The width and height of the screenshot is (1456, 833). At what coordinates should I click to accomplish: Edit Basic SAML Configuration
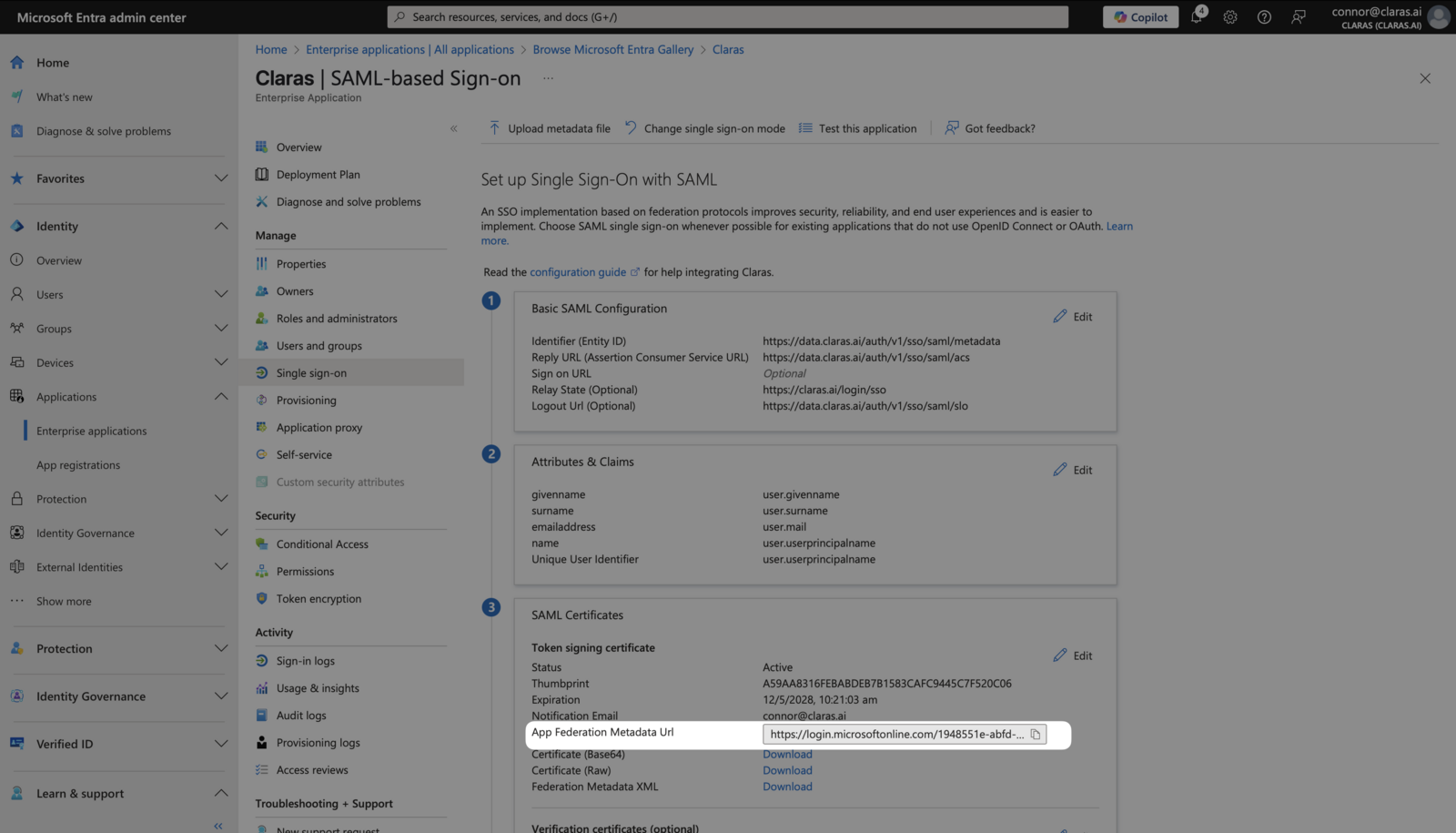pyautogui.click(x=1073, y=316)
